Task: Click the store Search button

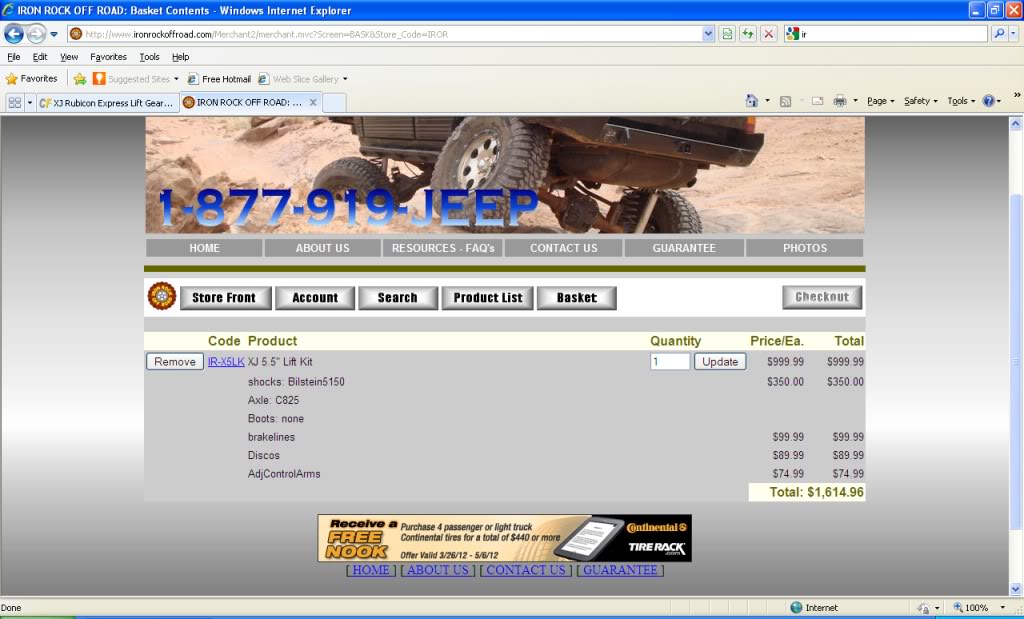Action: click(x=398, y=298)
